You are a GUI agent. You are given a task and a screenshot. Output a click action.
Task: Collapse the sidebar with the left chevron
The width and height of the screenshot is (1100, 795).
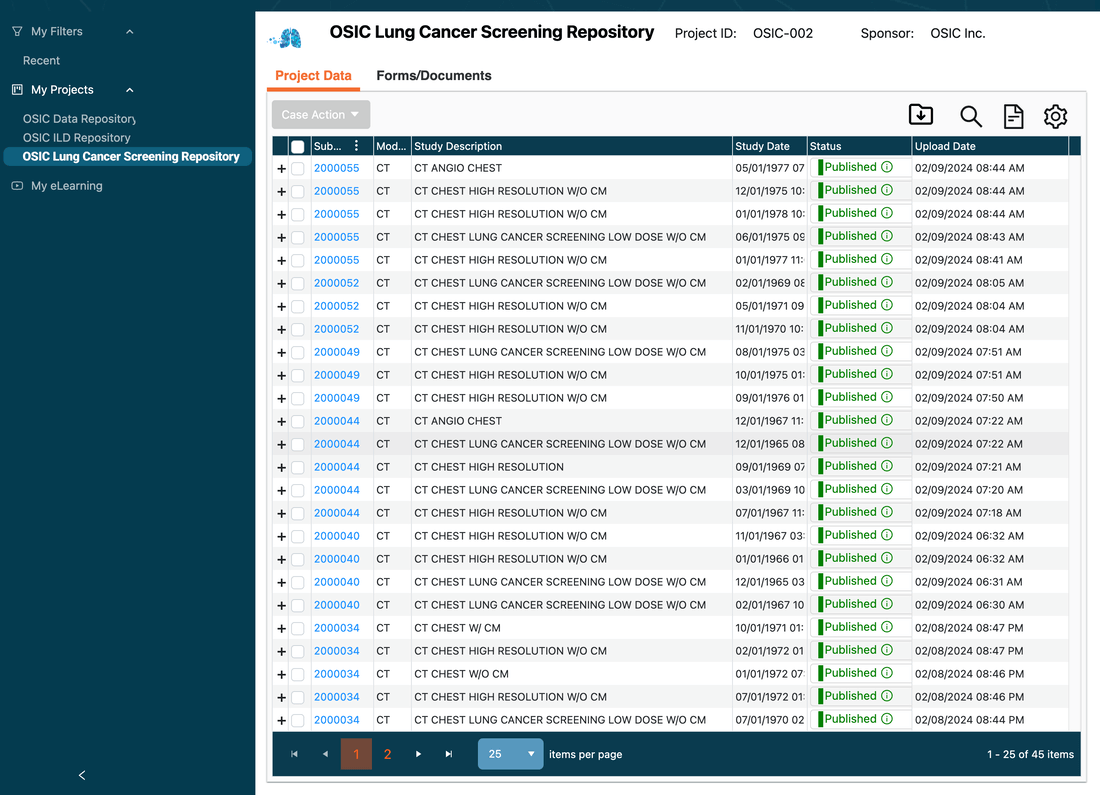point(82,775)
